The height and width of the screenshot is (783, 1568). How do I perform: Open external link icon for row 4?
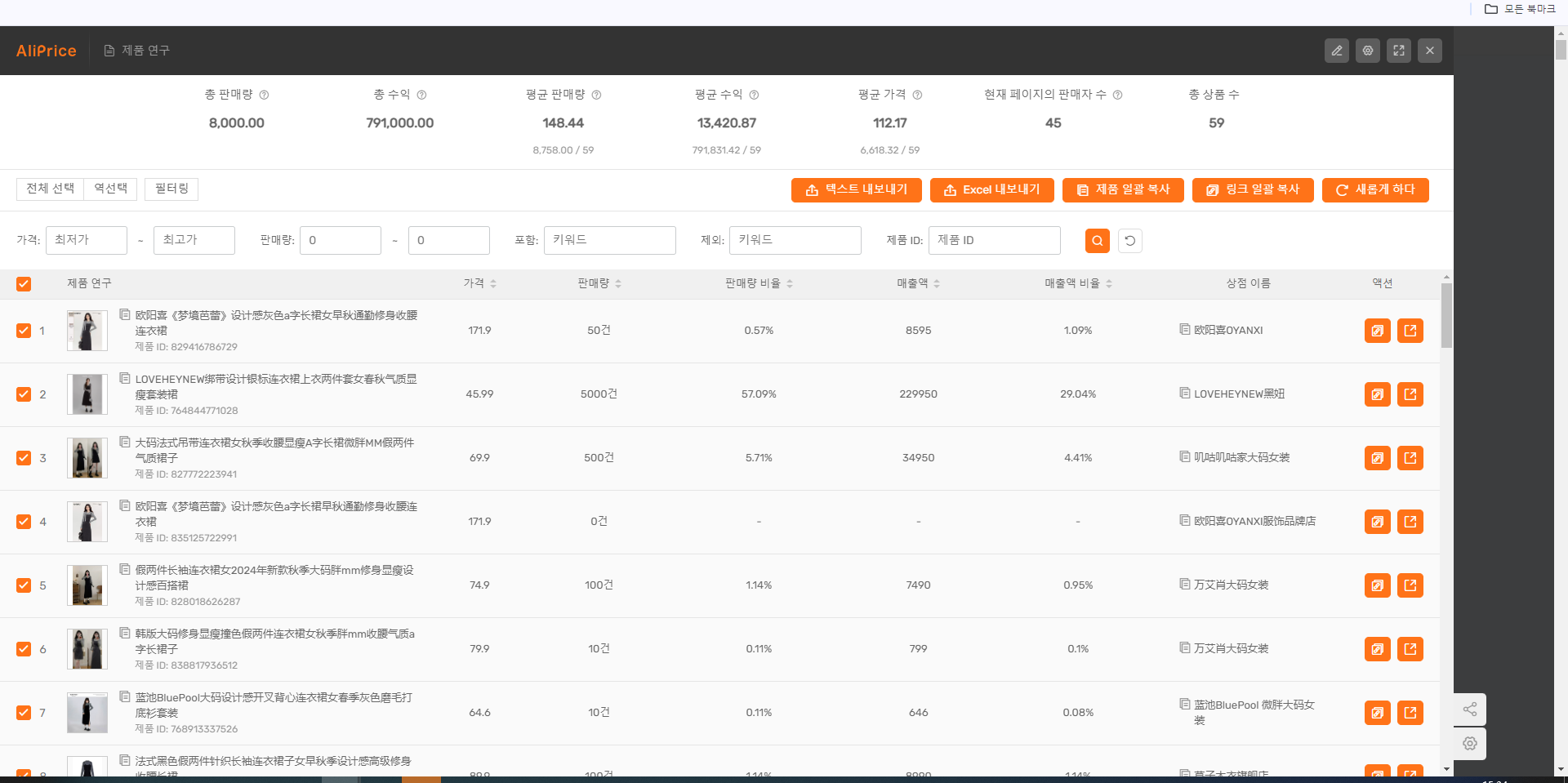[x=1410, y=522]
